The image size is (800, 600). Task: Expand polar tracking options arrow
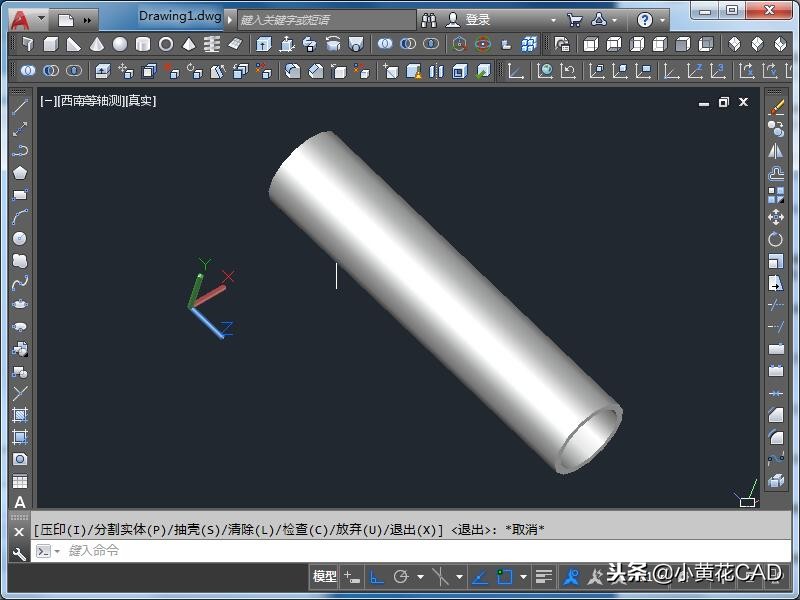pos(420,577)
